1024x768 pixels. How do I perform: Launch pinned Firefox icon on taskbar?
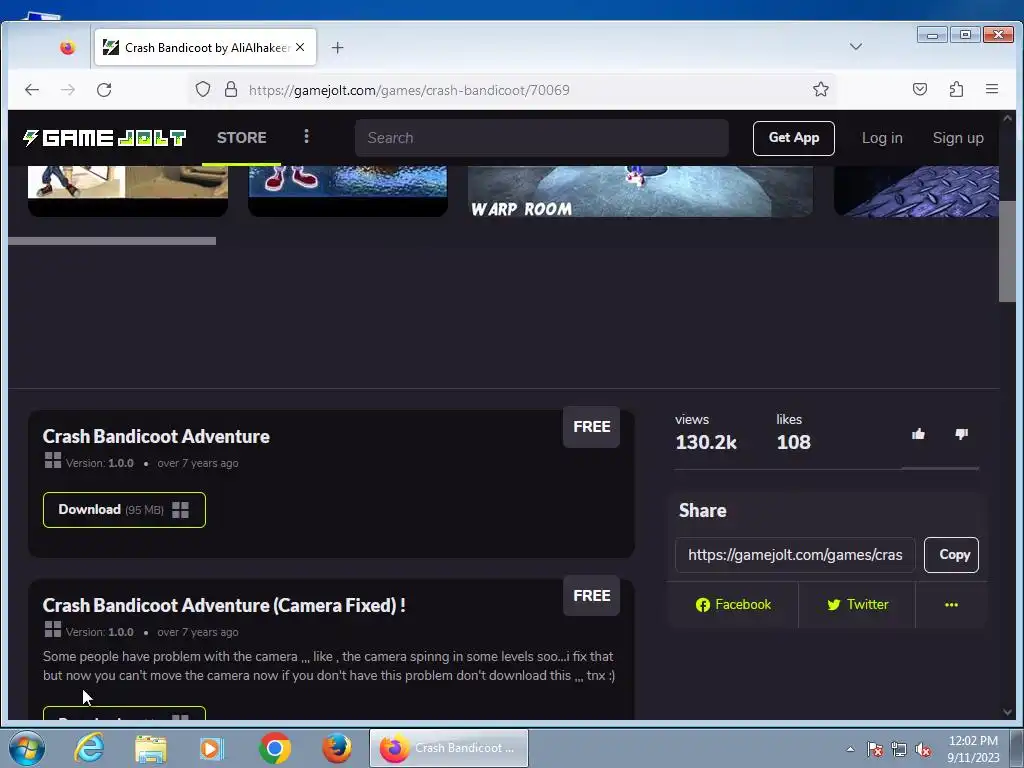click(337, 748)
